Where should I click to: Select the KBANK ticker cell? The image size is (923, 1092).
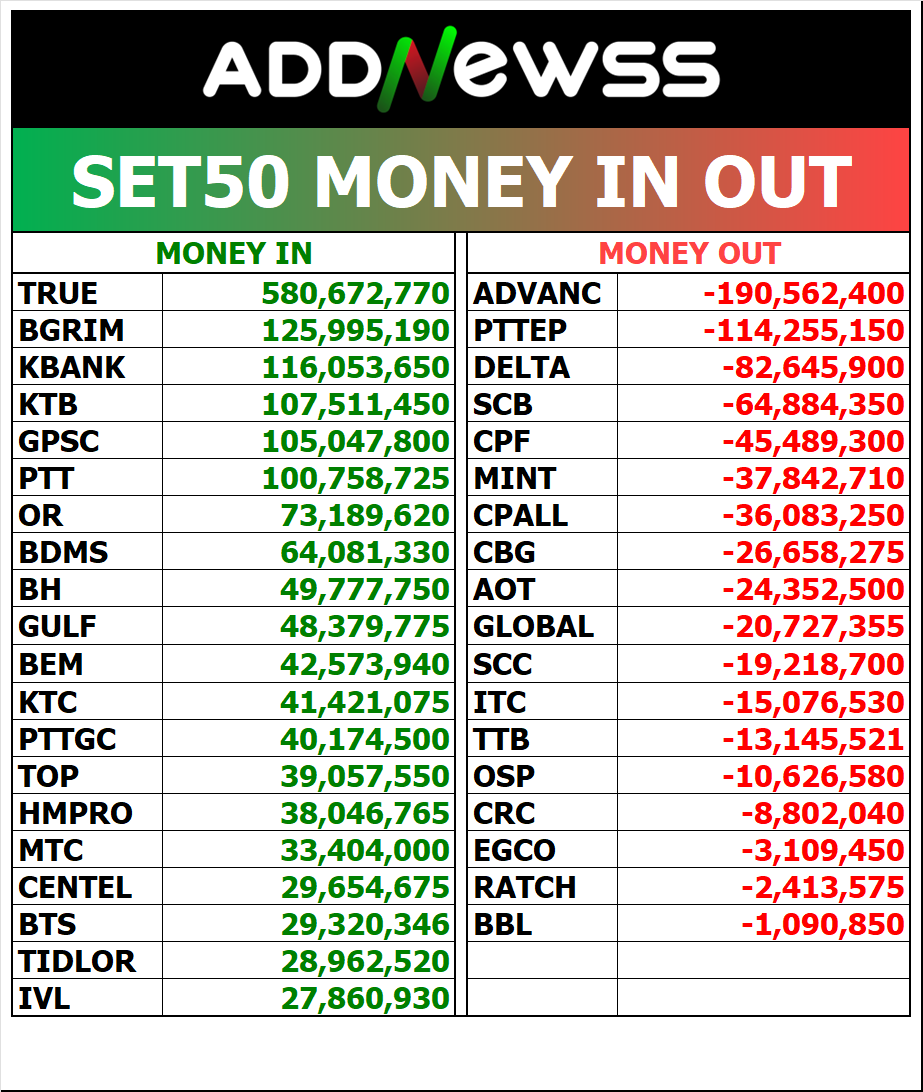(x=72, y=367)
